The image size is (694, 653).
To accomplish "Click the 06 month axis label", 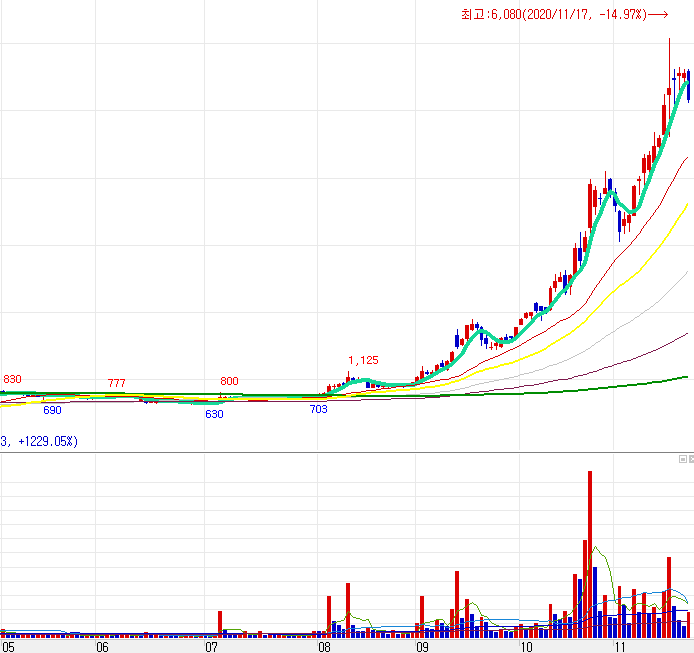I will 102,647.
